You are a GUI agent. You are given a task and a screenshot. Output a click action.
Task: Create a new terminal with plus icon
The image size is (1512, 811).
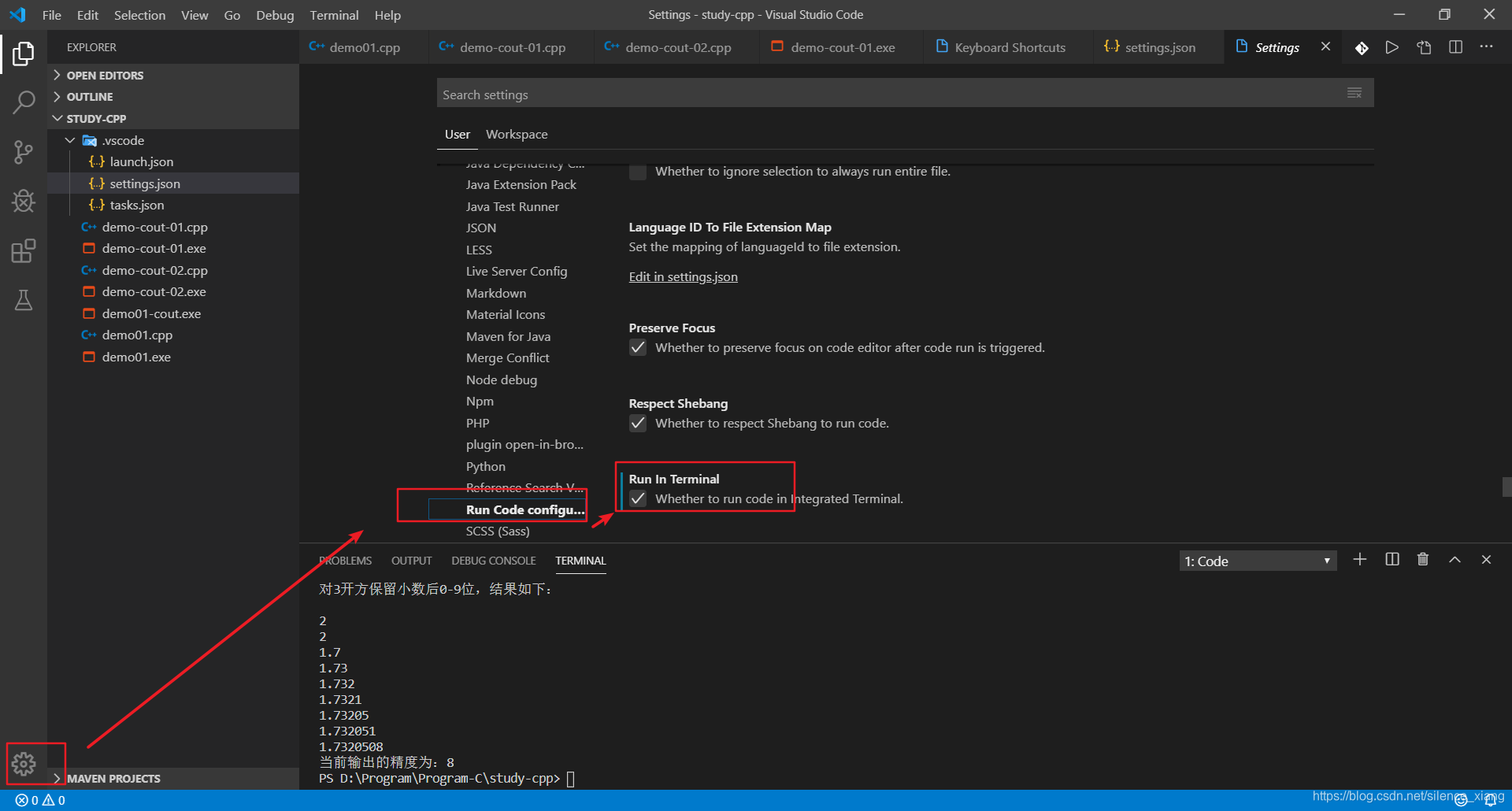click(1360, 560)
